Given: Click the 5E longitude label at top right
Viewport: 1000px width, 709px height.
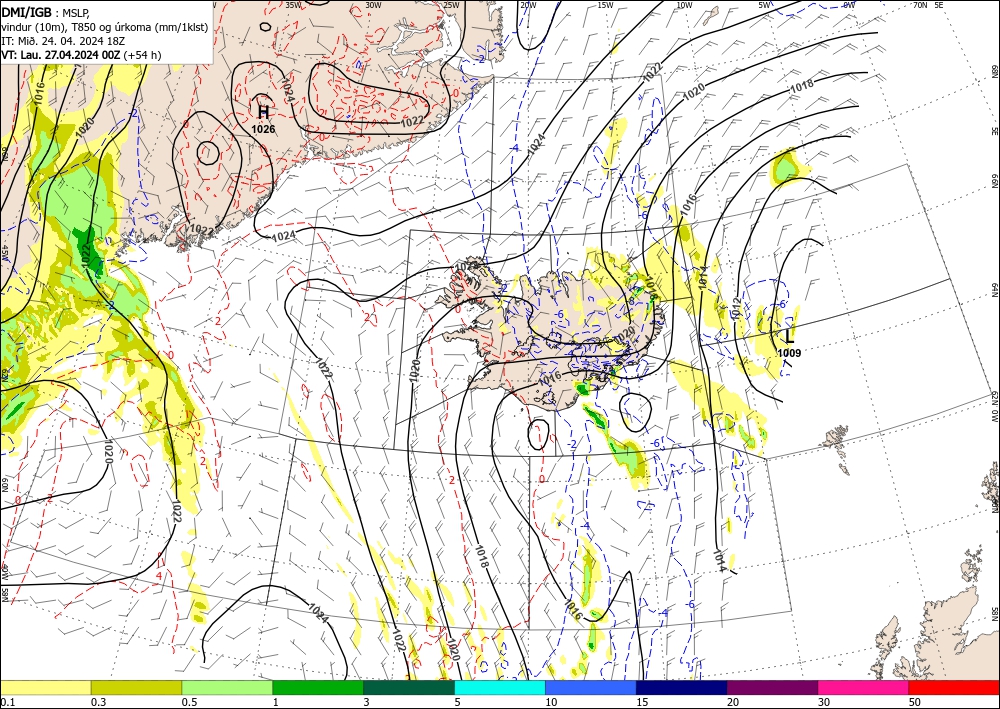Looking at the screenshot, I should (x=938, y=5).
